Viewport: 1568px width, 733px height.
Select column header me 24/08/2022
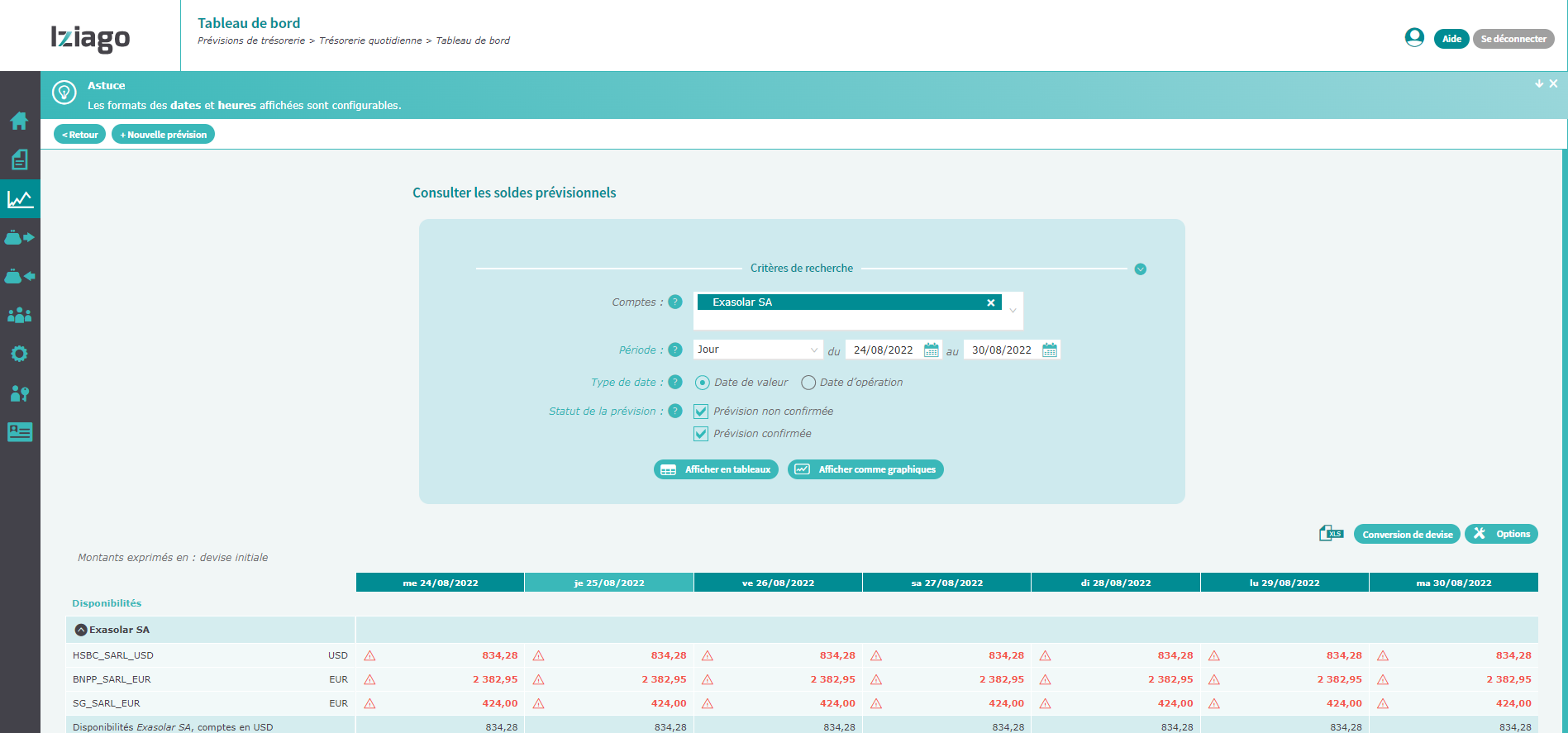(x=440, y=583)
